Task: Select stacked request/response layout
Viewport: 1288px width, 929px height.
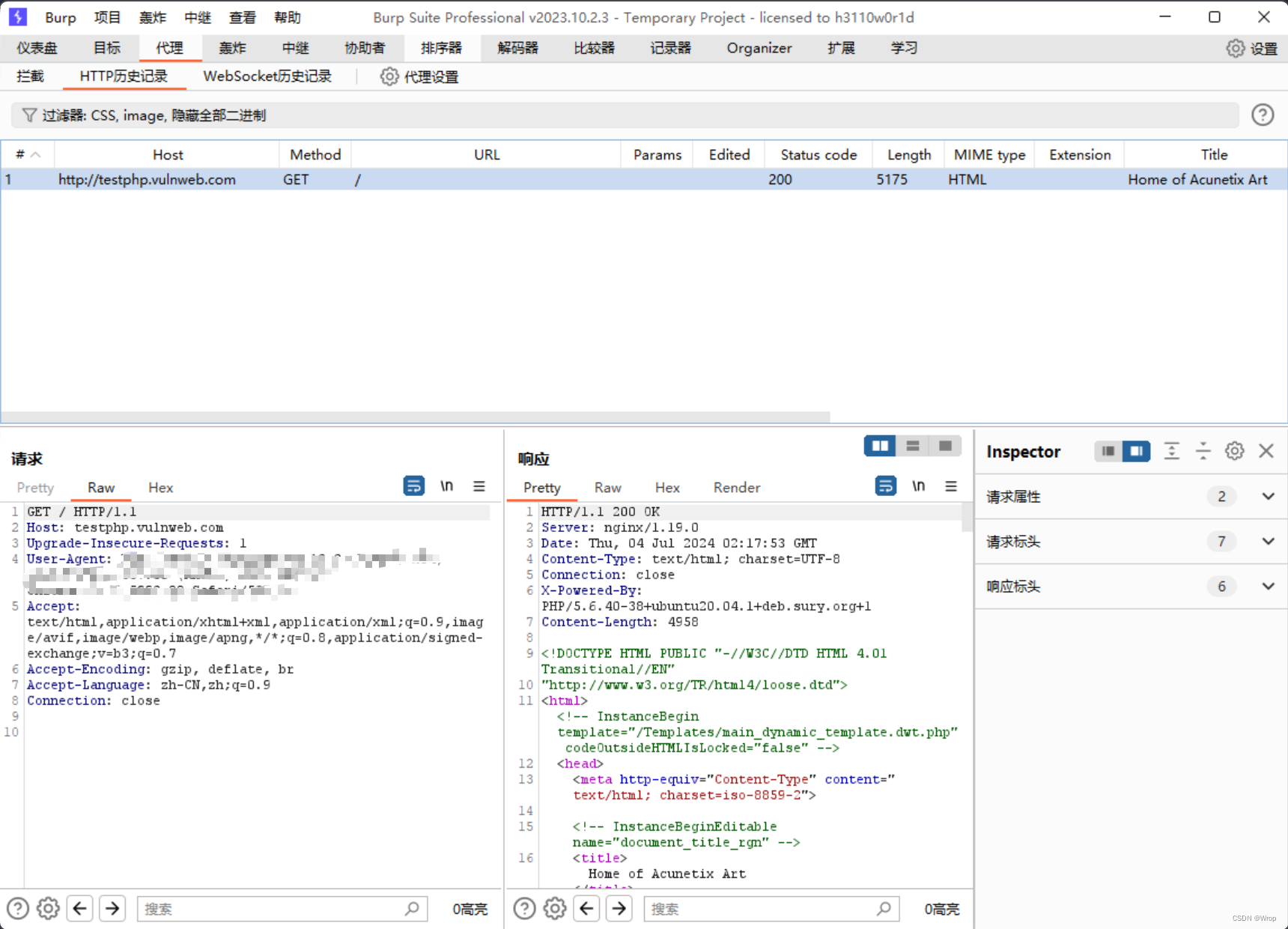Action: pos(913,446)
